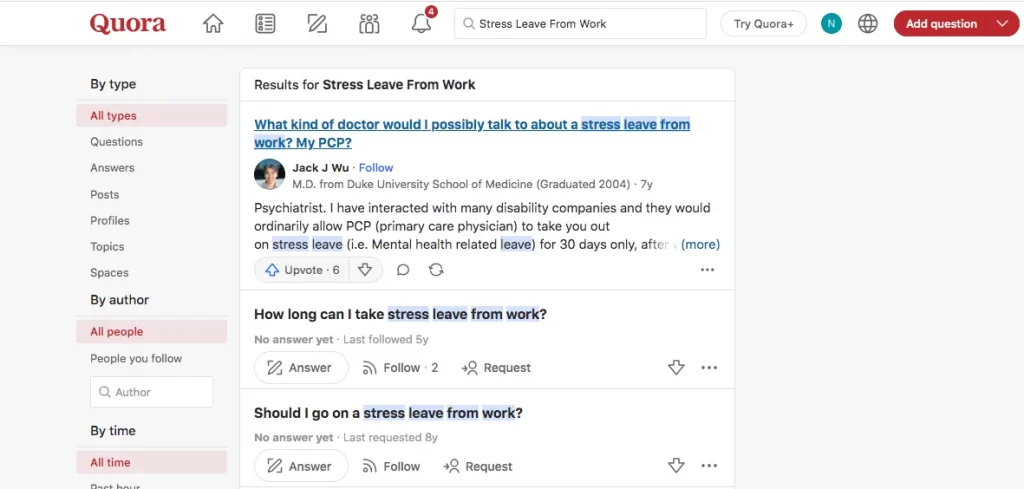The height and width of the screenshot is (489, 1024).
Task: Open 'Should I go on a stress leave' question
Action: (389, 413)
